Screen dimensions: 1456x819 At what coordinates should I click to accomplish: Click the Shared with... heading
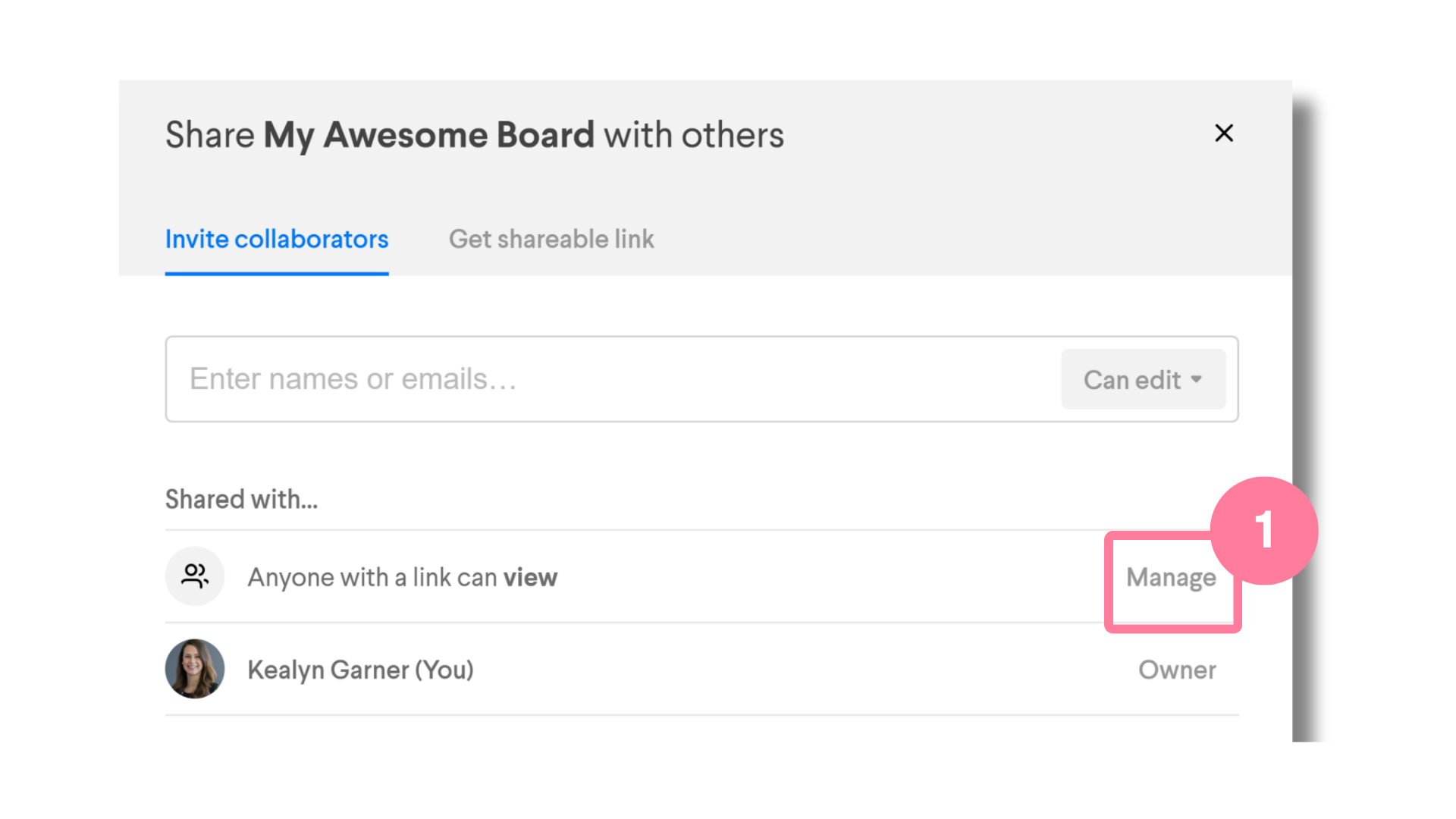(241, 500)
